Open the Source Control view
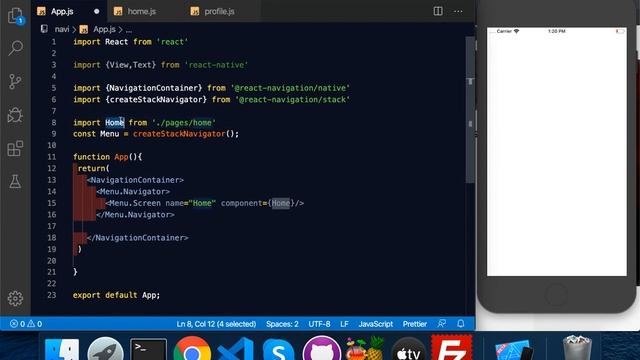 [x=15, y=81]
